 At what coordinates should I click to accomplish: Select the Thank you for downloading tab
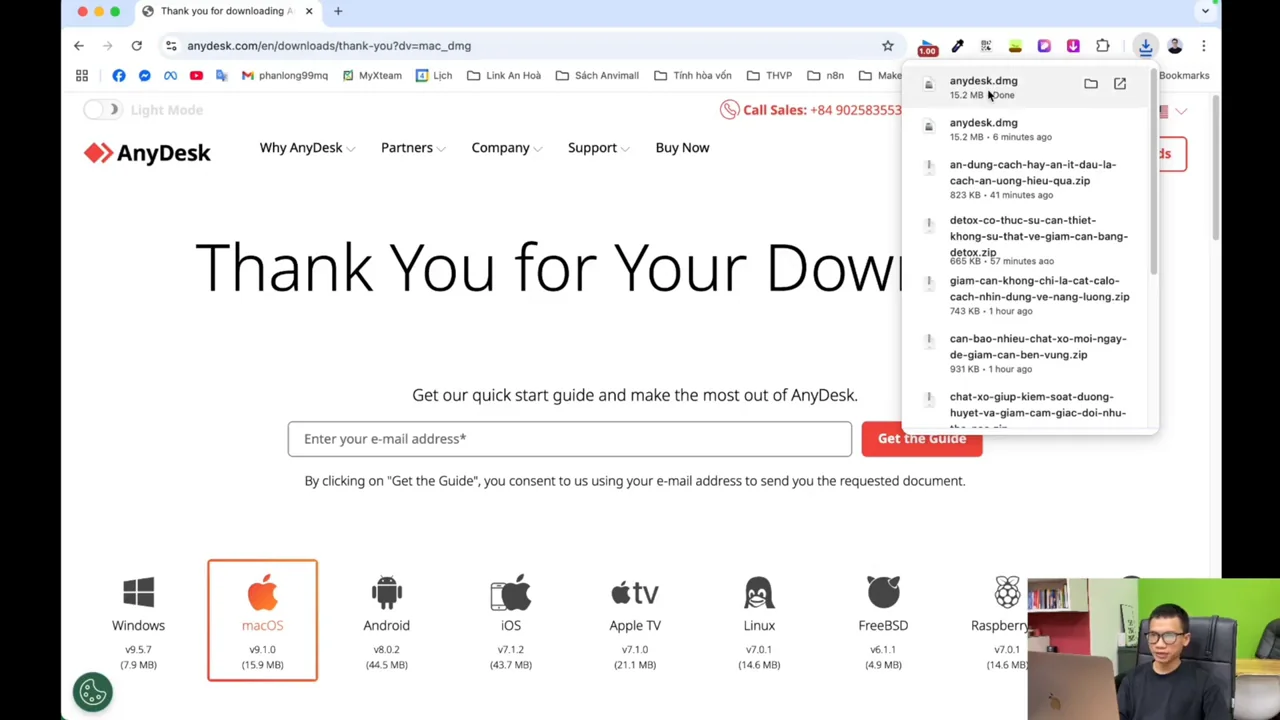click(226, 11)
